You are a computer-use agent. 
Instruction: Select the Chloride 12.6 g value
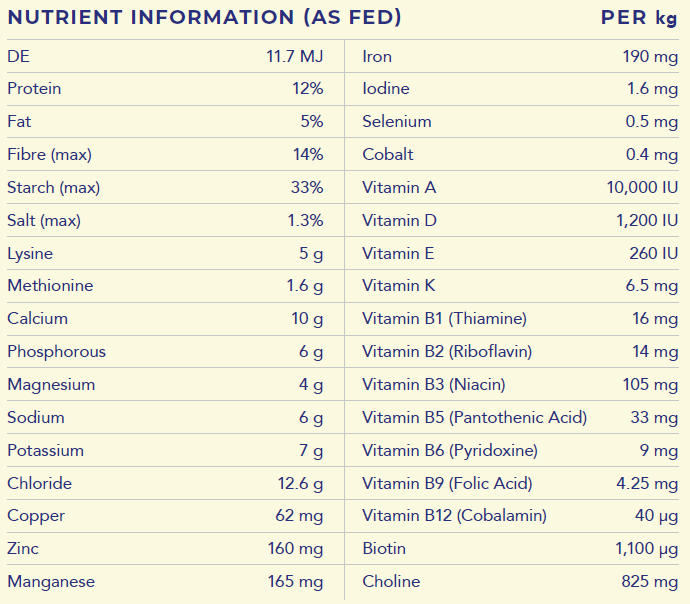(x=300, y=484)
